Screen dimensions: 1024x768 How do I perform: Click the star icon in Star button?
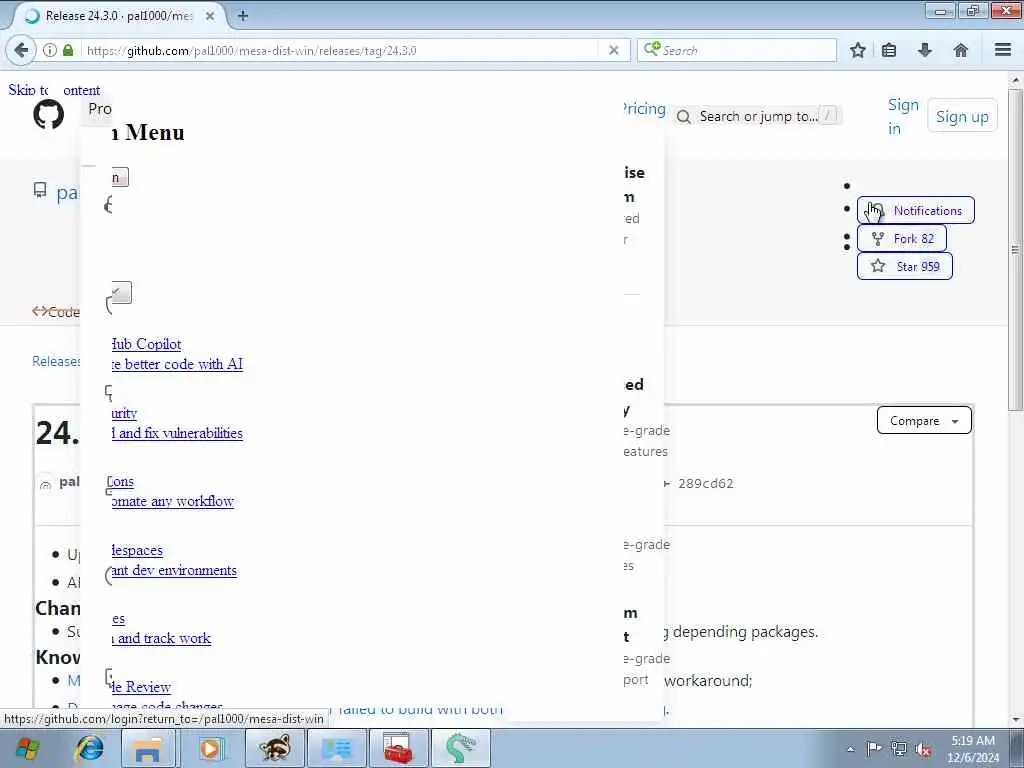(x=878, y=266)
